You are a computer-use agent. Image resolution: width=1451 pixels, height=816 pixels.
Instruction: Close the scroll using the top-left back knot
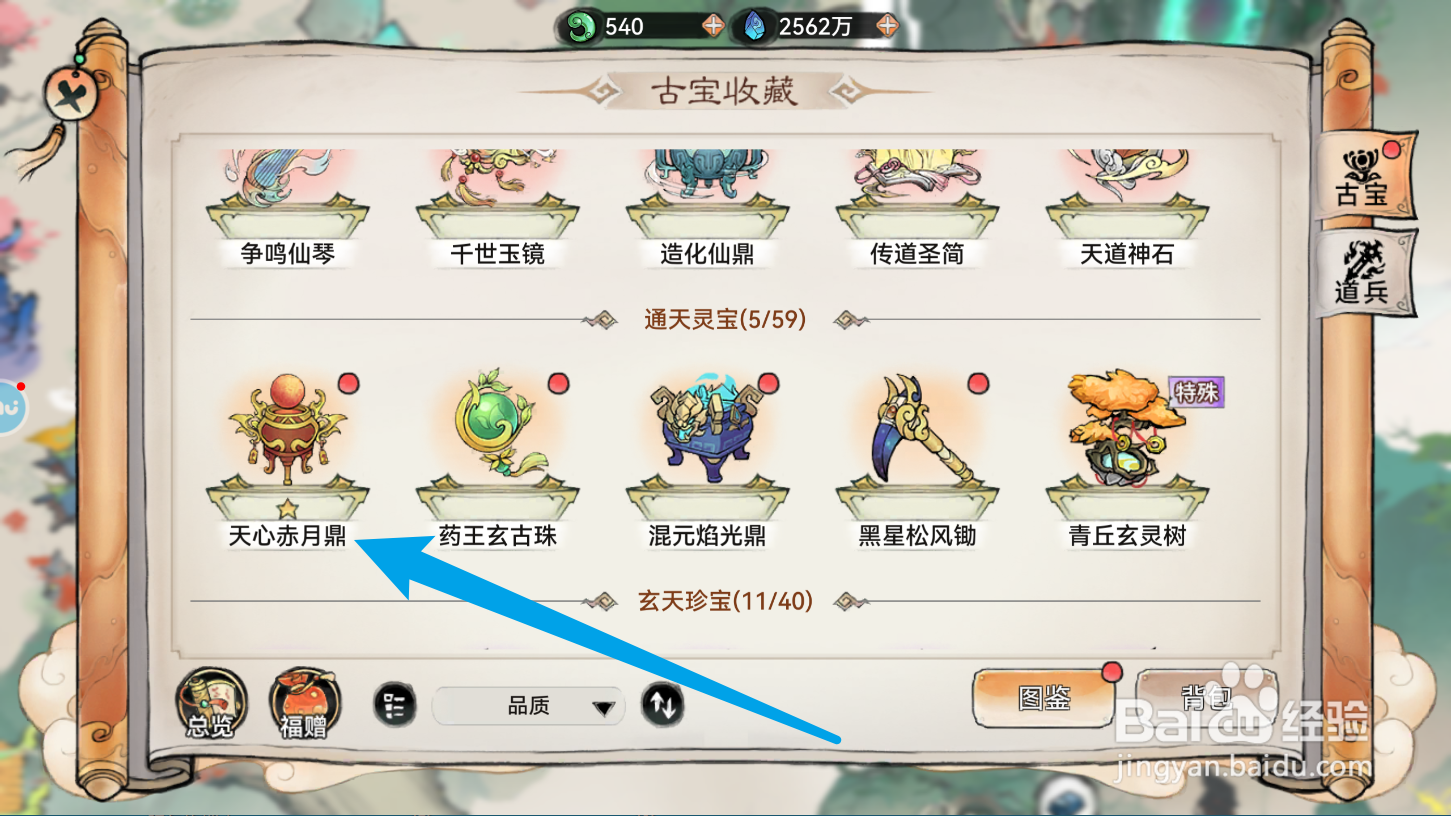click(76, 97)
